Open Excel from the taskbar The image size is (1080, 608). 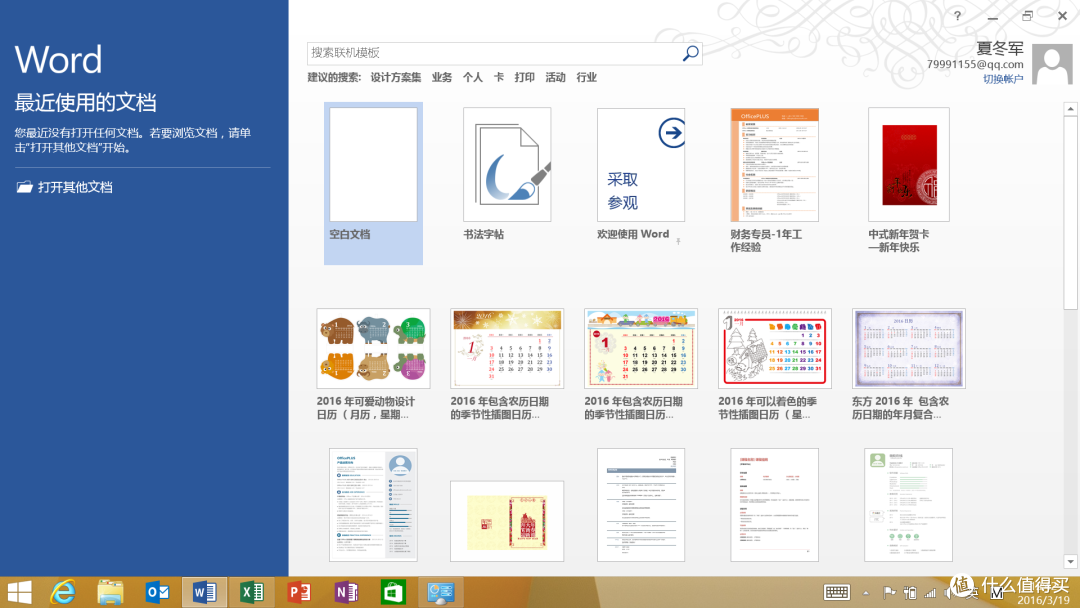tap(251, 592)
